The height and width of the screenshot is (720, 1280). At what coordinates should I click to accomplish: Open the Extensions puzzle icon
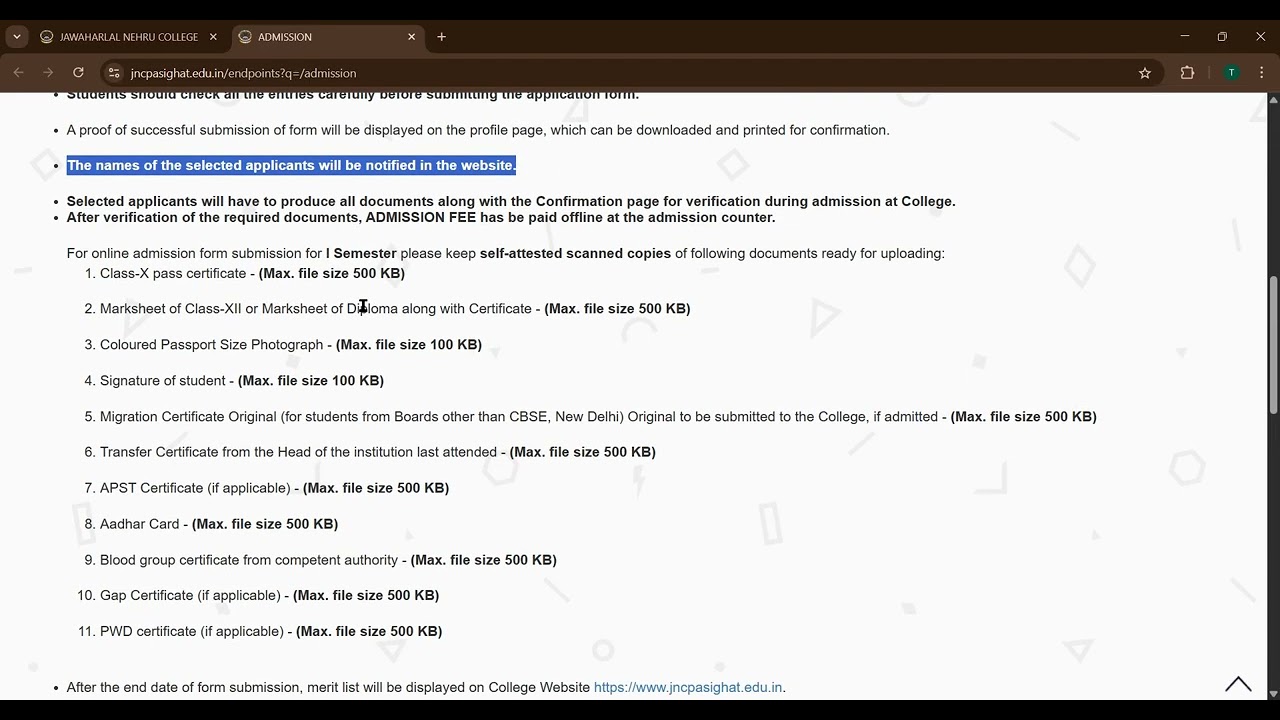click(x=1187, y=73)
